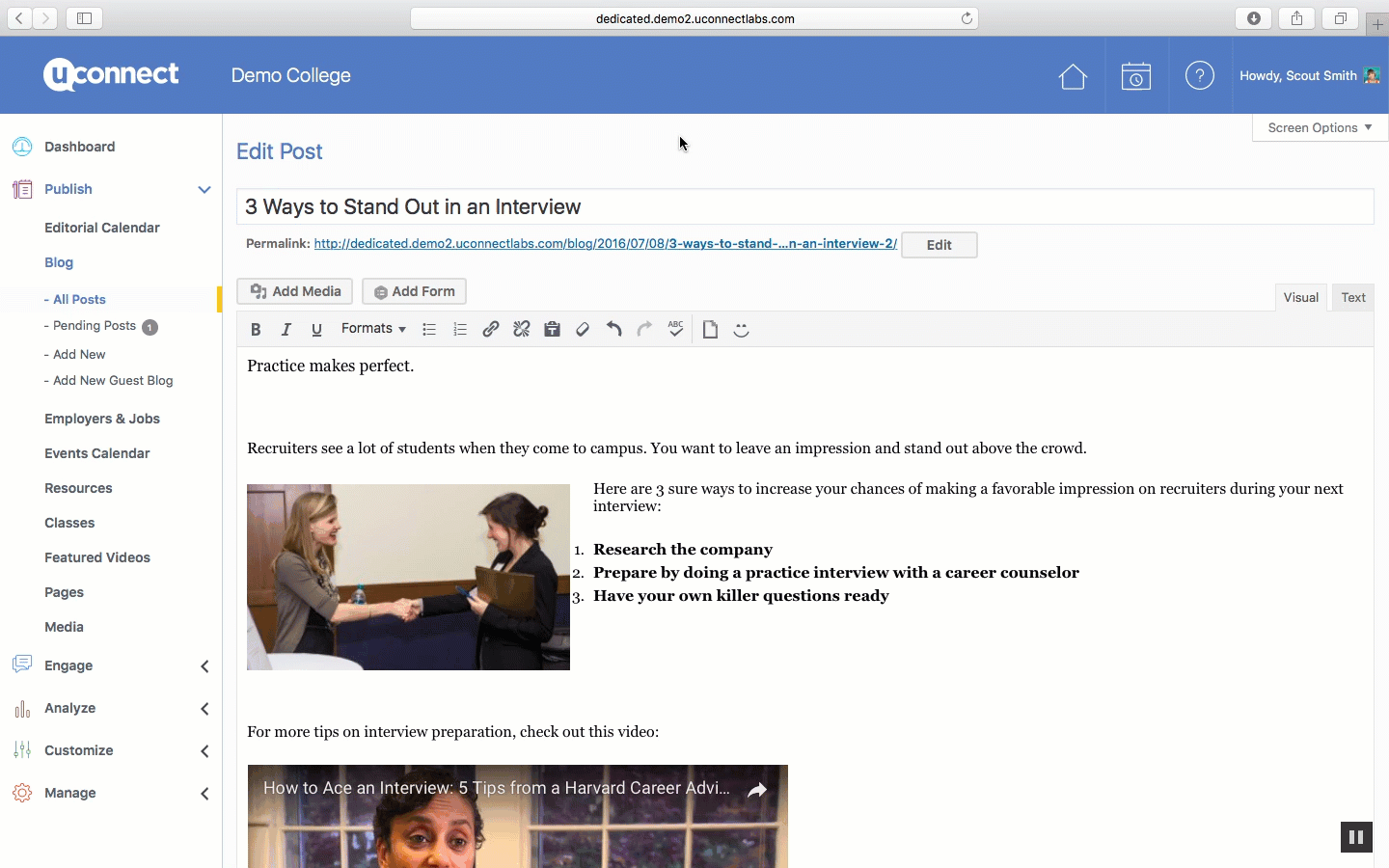Insert an emoticon using smiley icon
This screenshot has height=868, width=1389.
(741, 330)
